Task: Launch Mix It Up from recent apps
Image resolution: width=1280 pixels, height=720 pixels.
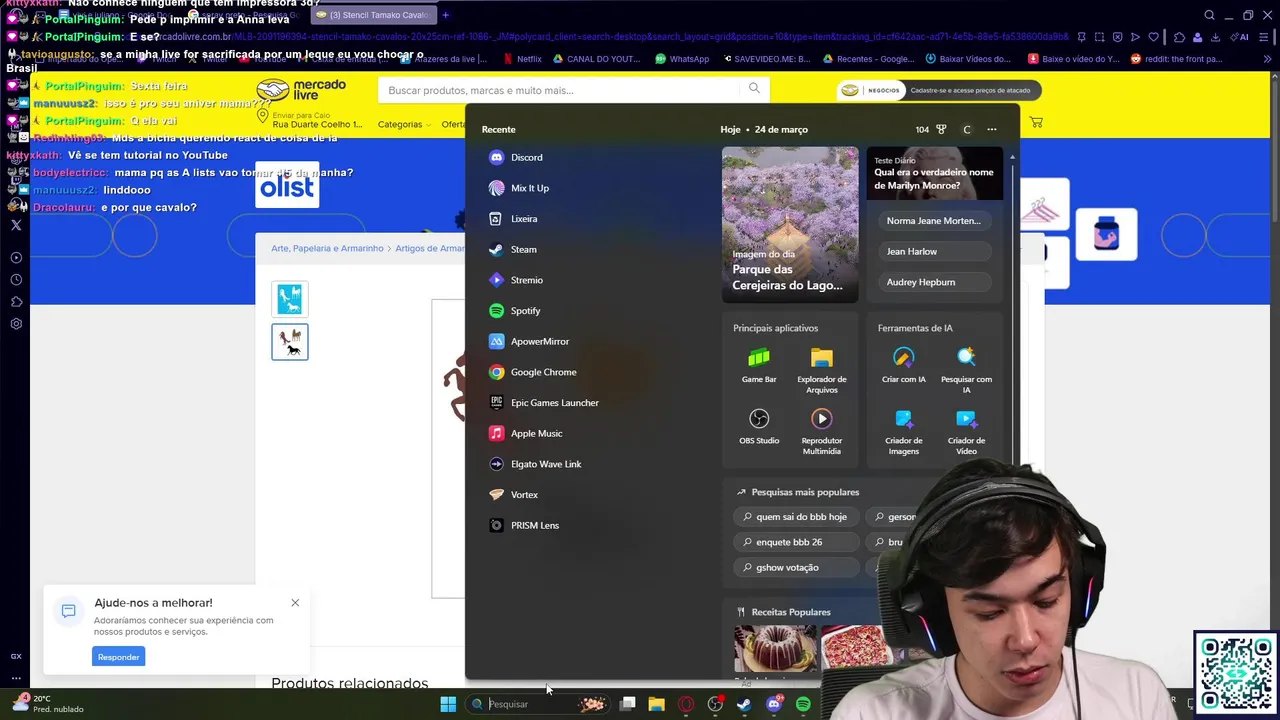Action: (518, 188)
